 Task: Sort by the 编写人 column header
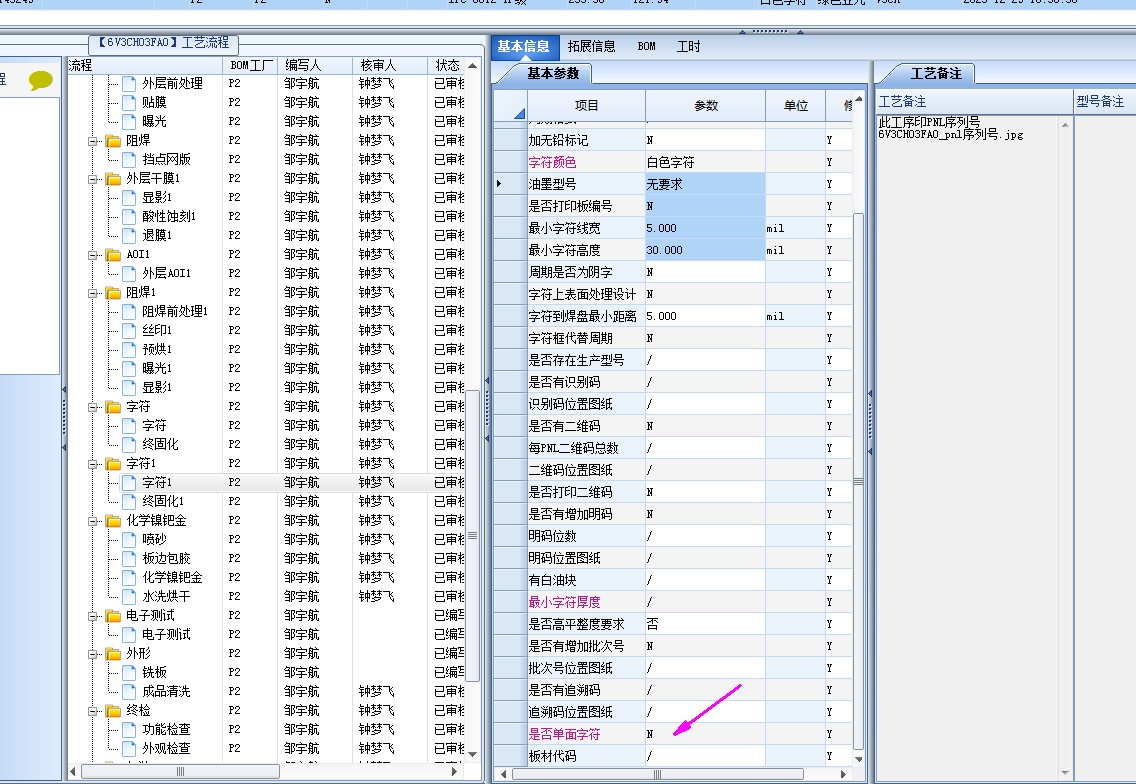[316, 65]
